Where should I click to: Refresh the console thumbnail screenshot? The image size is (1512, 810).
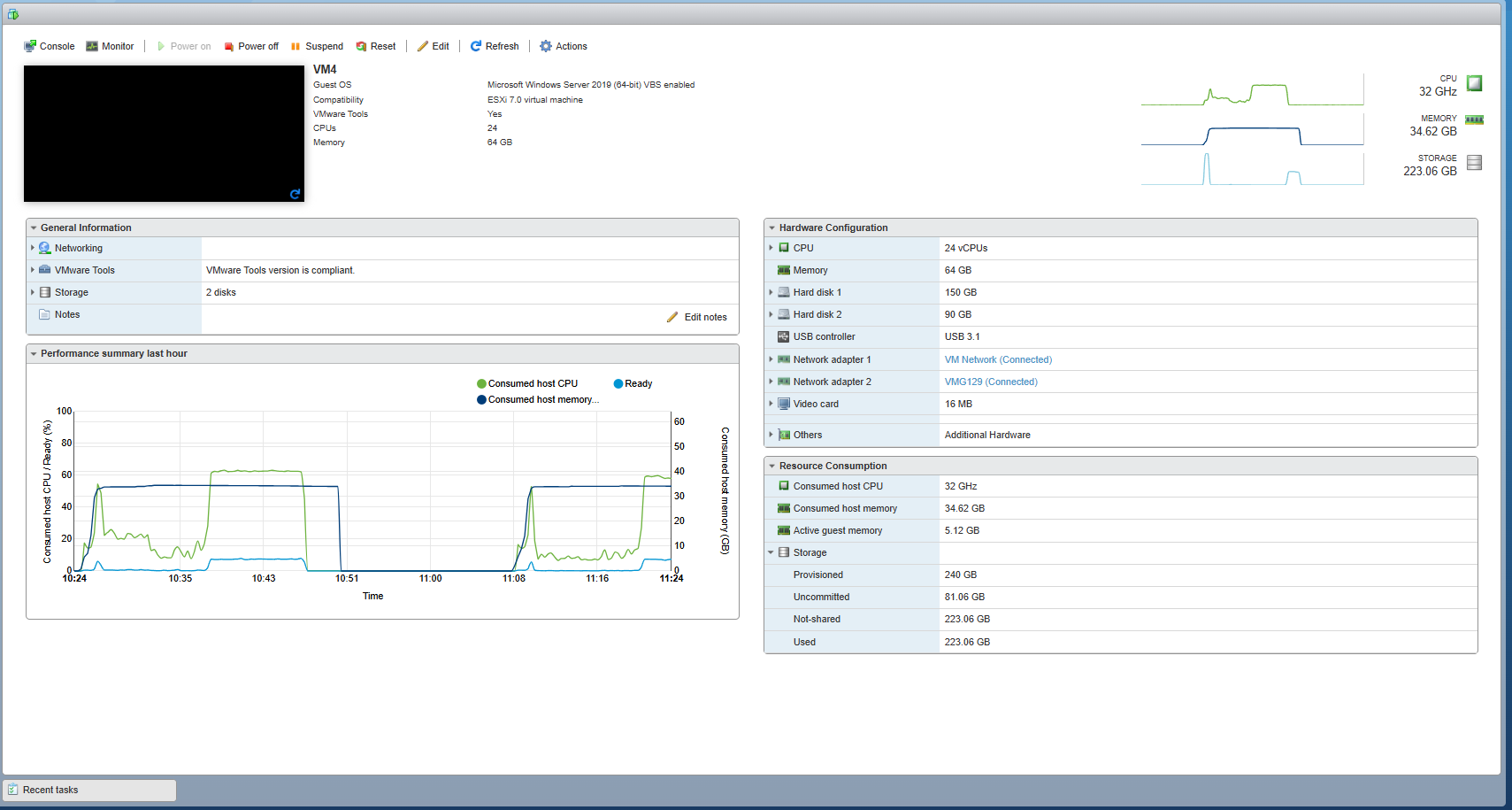coord(295,194)
